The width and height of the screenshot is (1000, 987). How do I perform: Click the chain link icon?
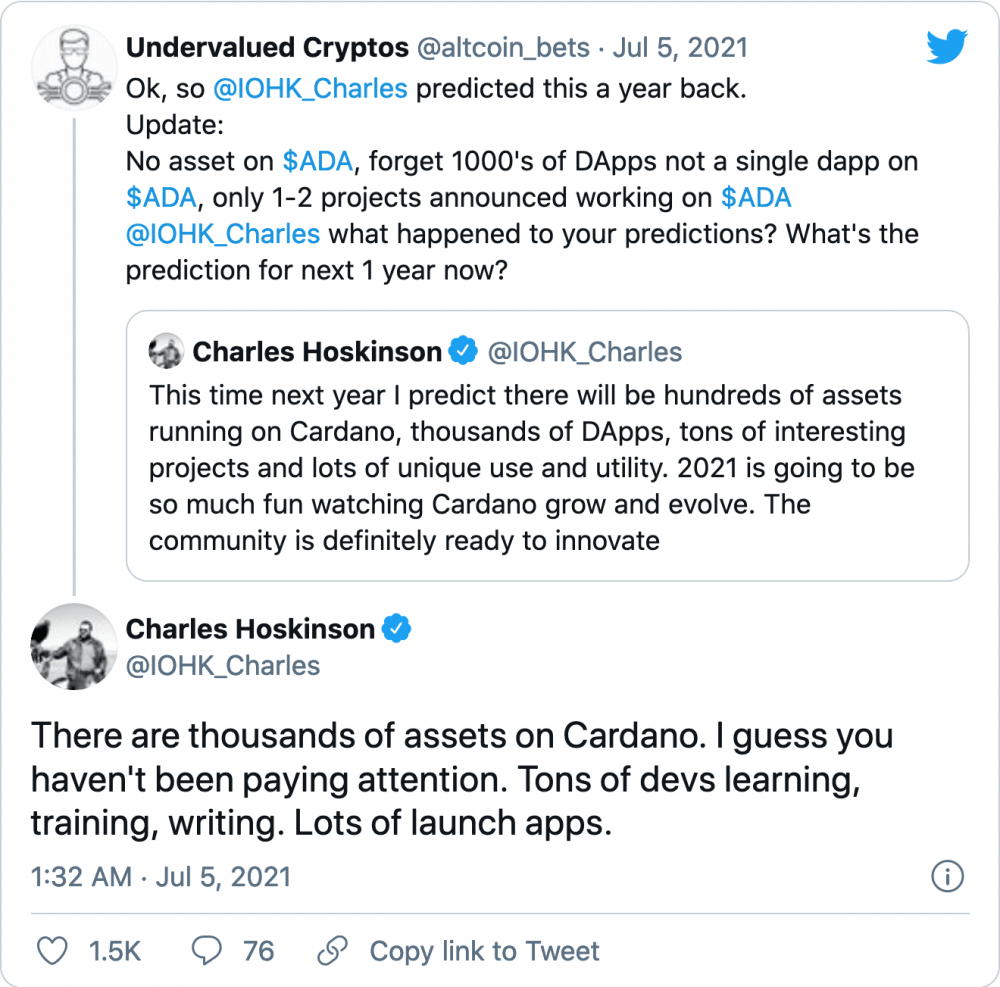point(332,951)
